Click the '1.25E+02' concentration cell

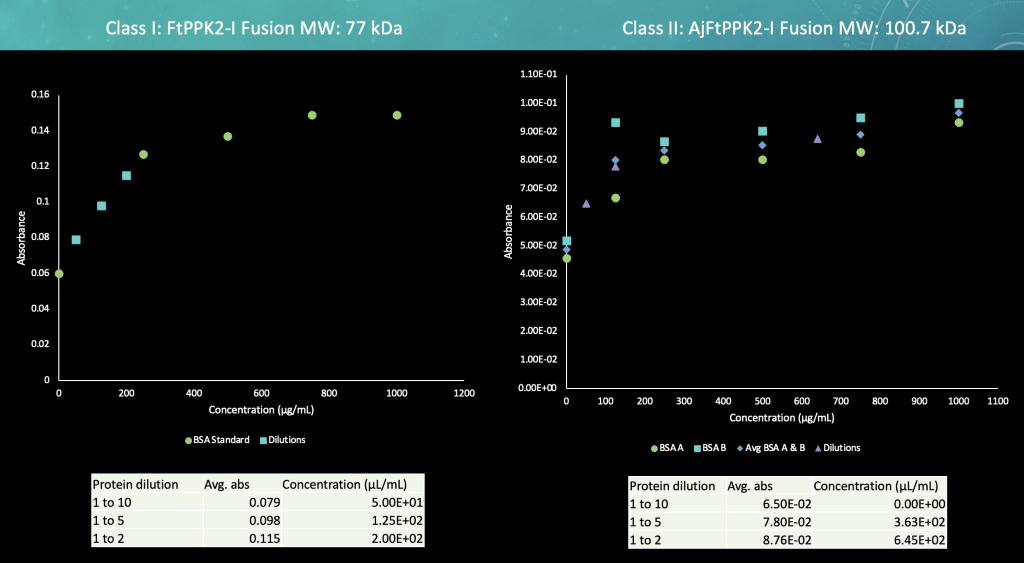pyautogui.click(x=395, y=521)
